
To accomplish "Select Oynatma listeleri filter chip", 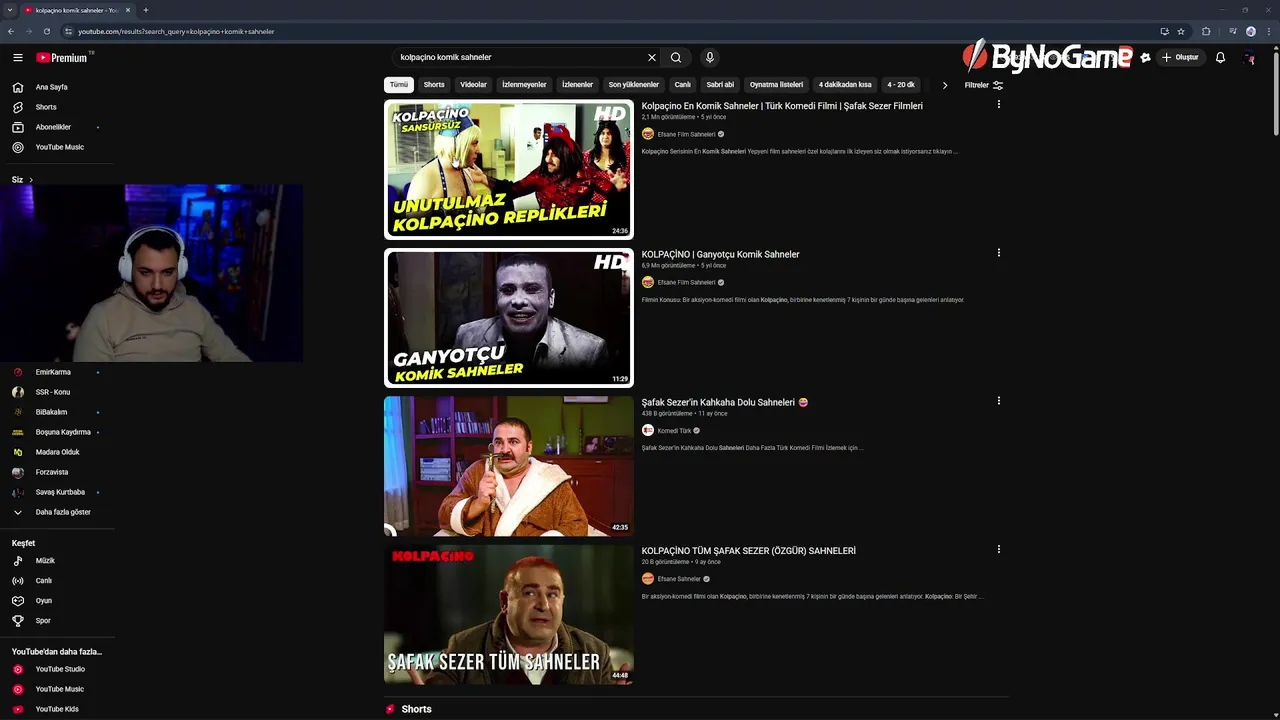I will click(x=776, y=85).
